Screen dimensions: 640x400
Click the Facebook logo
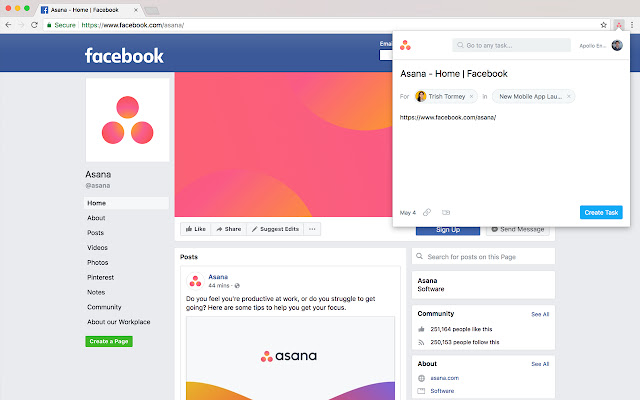(x=124, y=56)
